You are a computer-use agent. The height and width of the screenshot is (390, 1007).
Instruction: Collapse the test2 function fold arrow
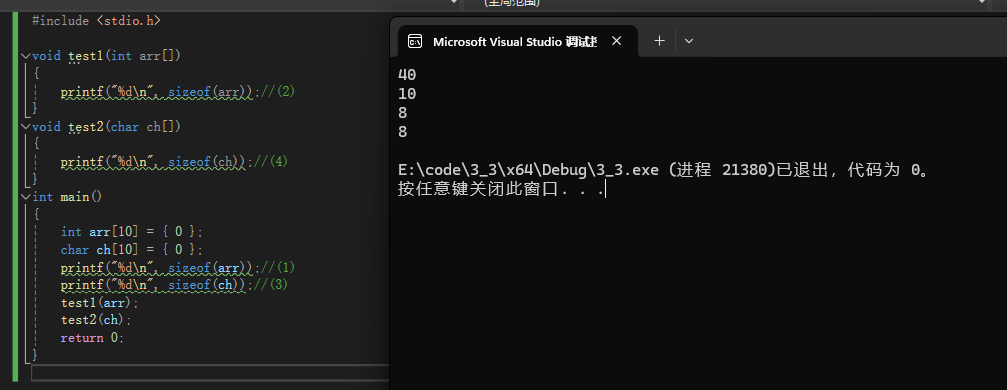(26, 127)
